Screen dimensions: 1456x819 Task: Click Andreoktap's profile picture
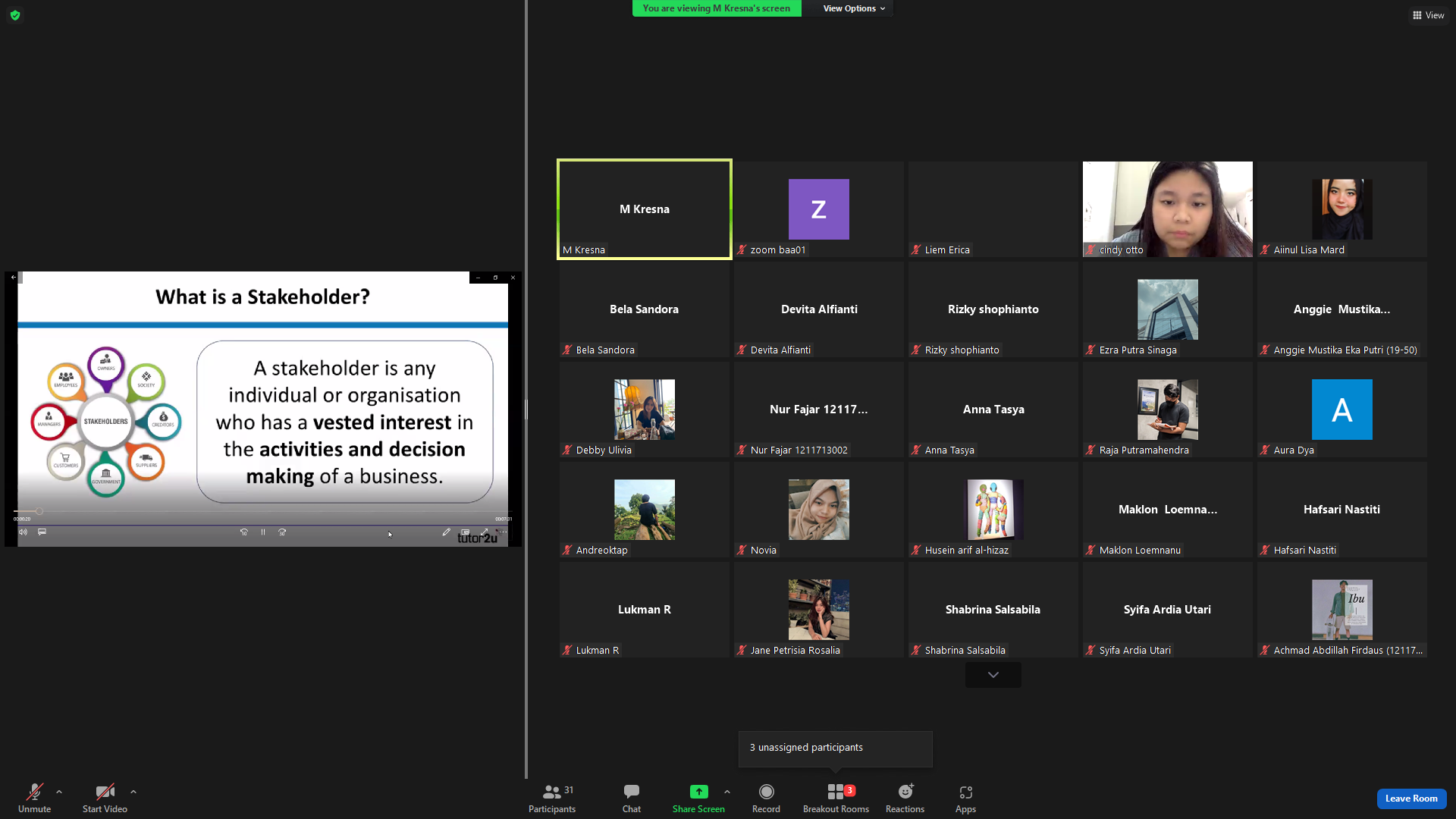pyautogui.click(x=645, y=510)
